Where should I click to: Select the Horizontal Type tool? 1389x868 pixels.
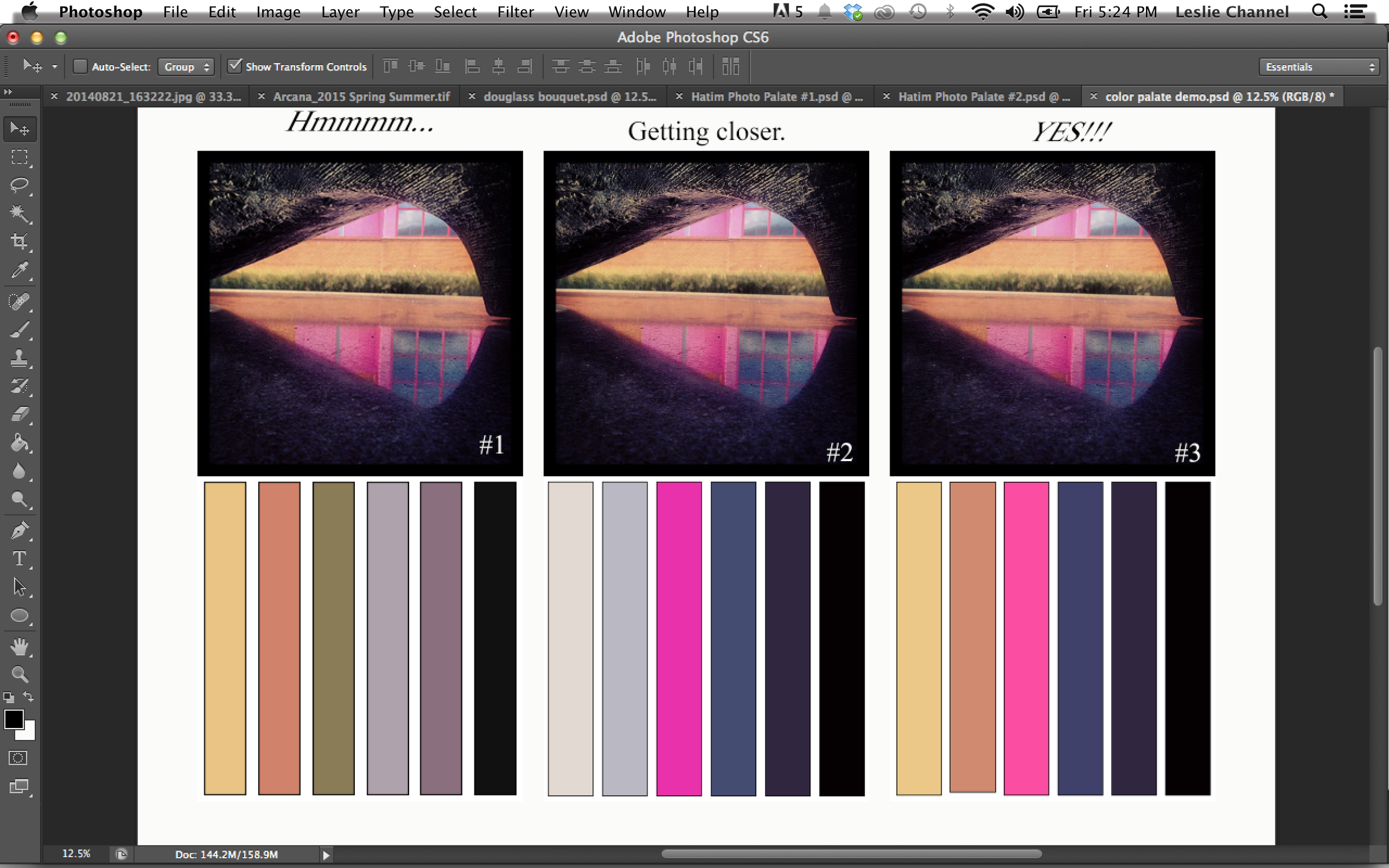coord(19,558)
